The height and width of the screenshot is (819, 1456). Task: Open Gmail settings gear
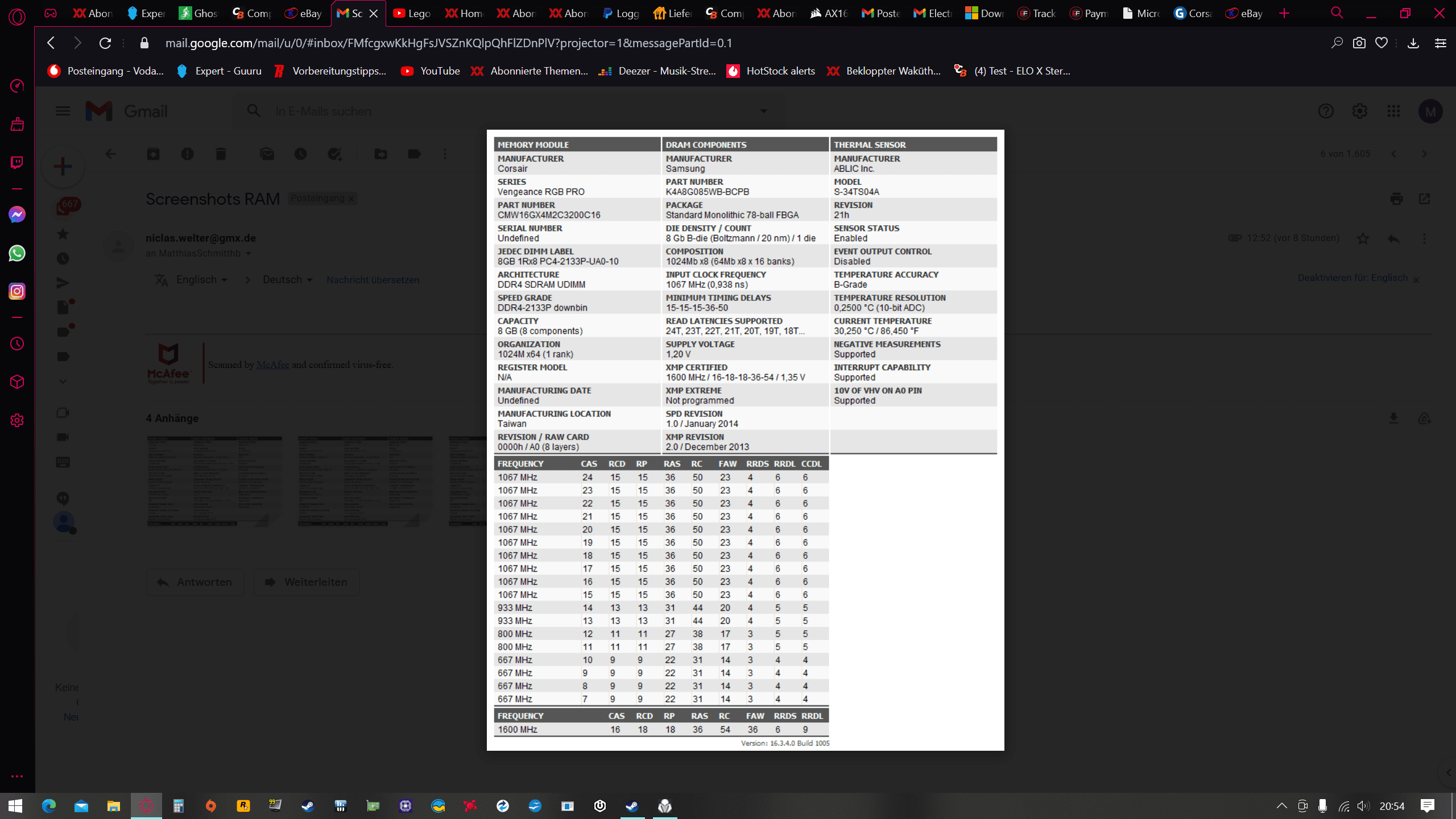point(1360,111)
